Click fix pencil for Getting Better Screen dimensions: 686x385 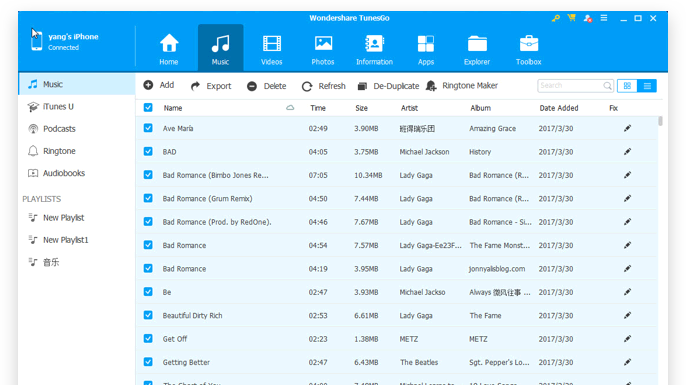pos(627,362)
